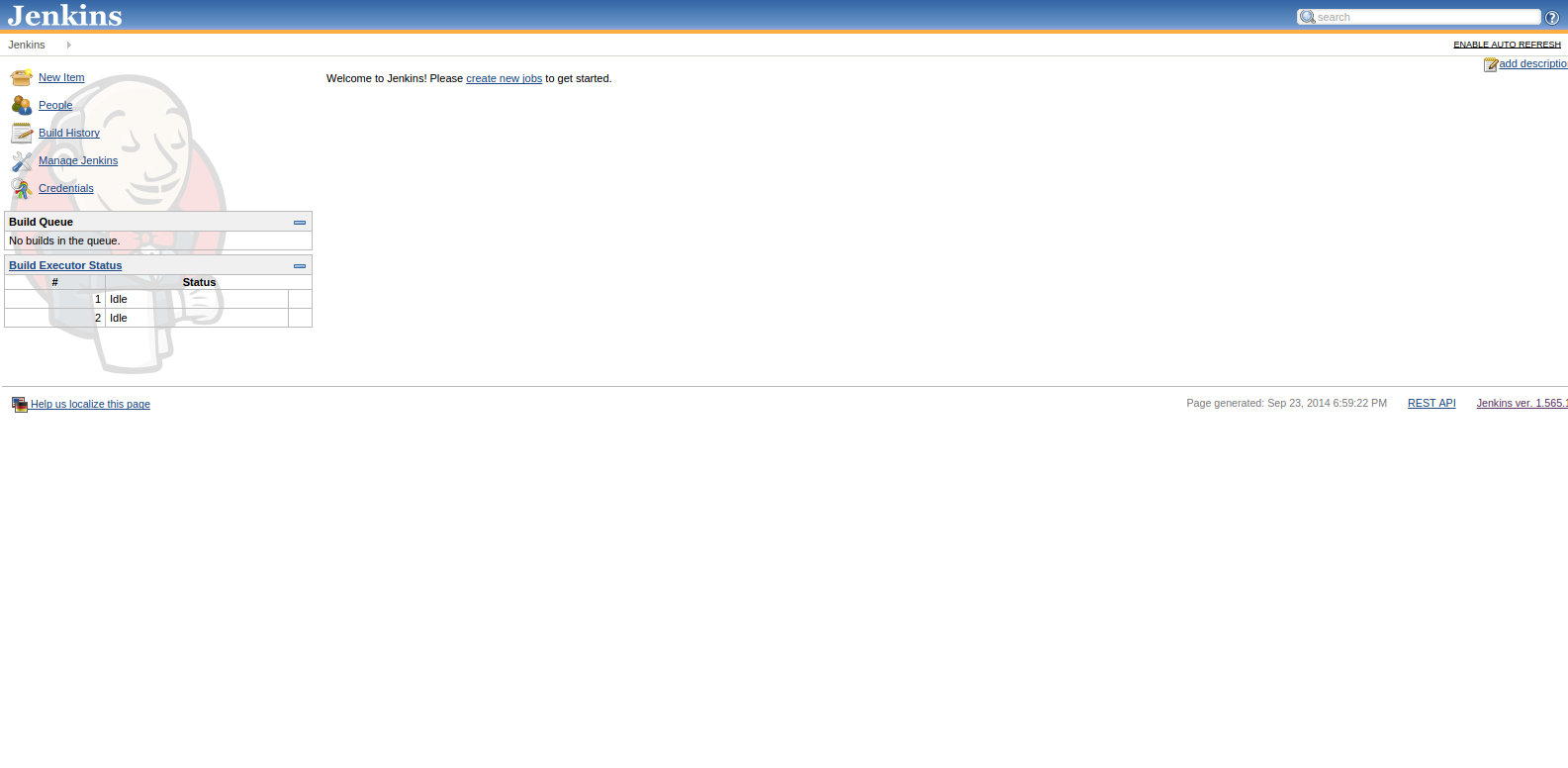Image resolution: width=1568 pixels, height=768 pixels.
Task: Click executor 2 Idle status cell
Action: pos(197,318)
